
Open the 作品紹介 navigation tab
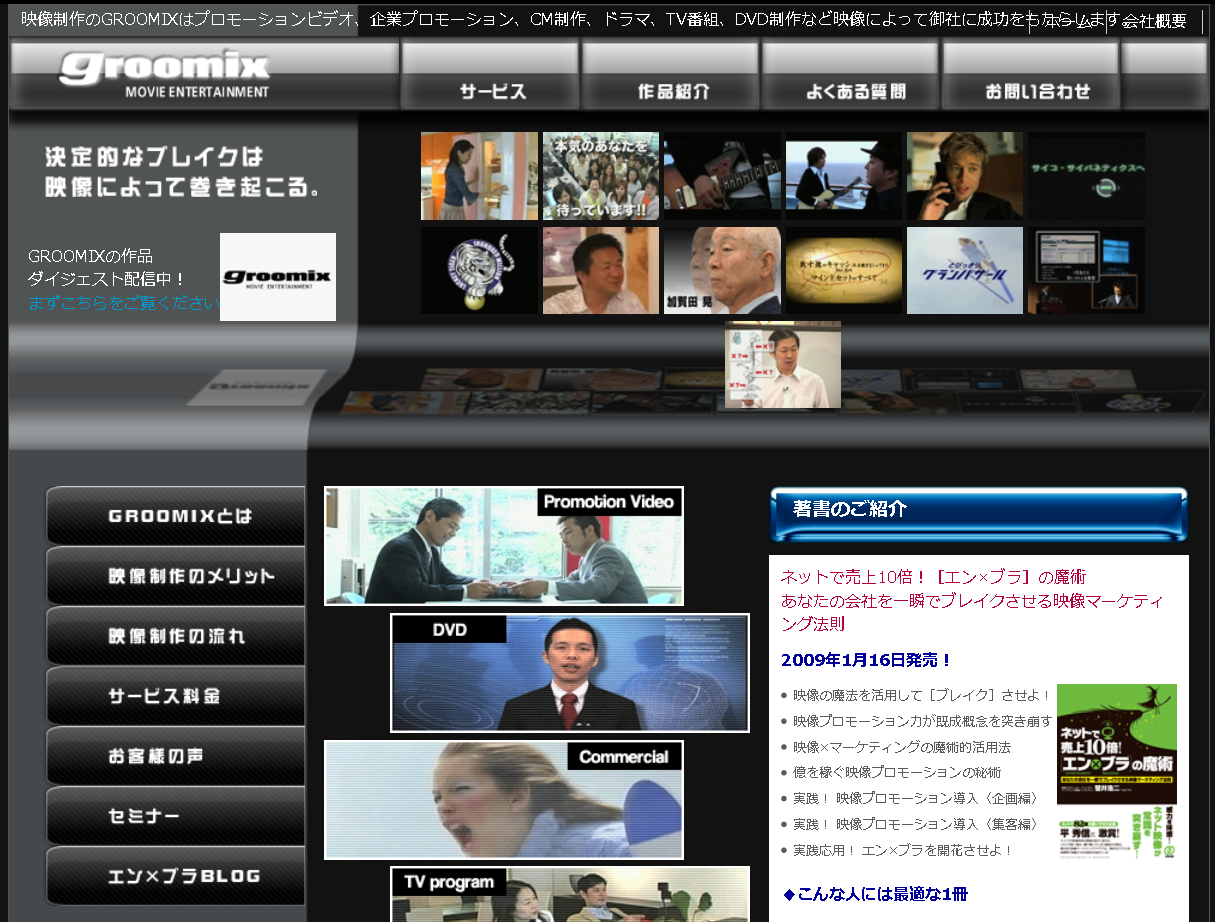(x=671, y=91)
